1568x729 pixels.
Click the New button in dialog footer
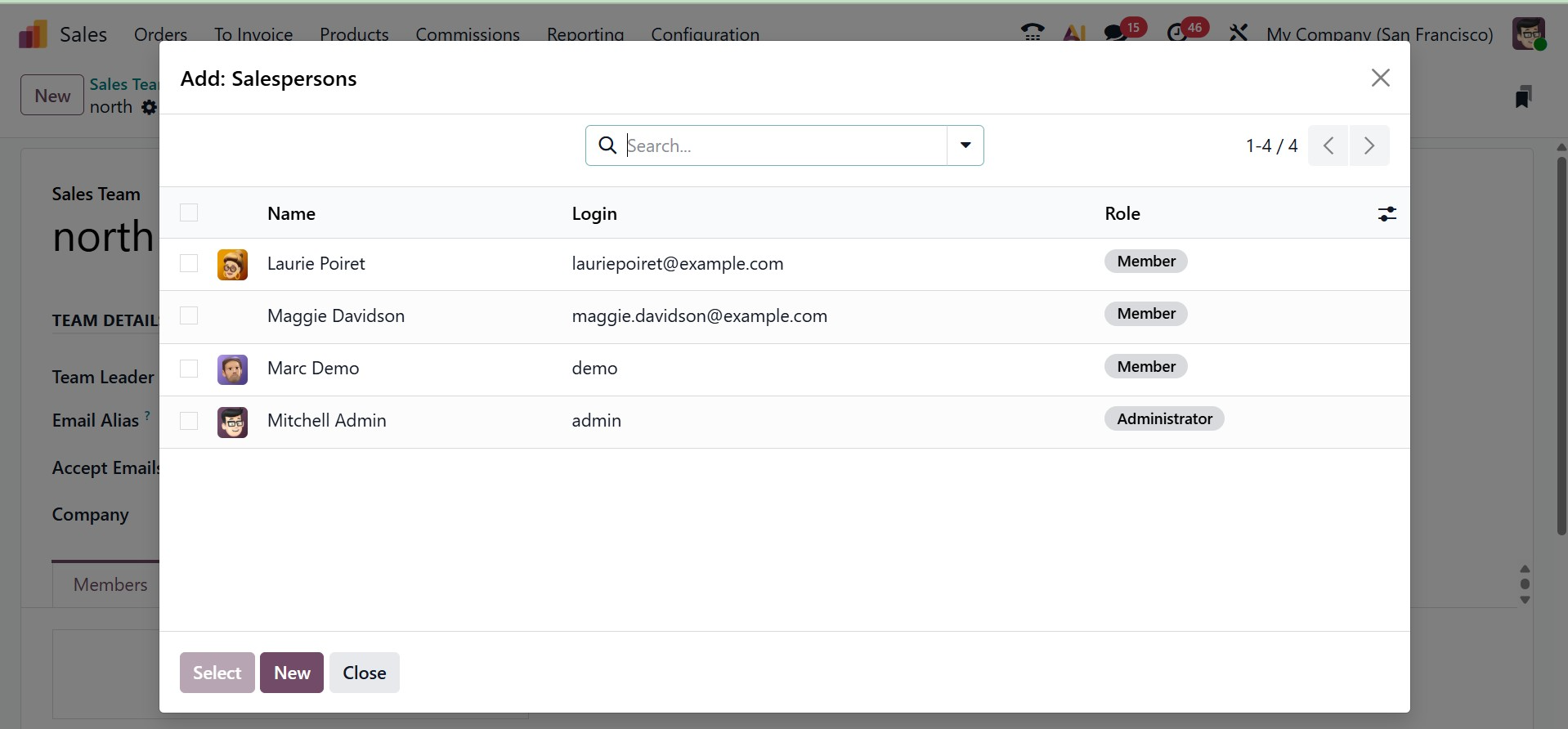[x=292, y=673]
